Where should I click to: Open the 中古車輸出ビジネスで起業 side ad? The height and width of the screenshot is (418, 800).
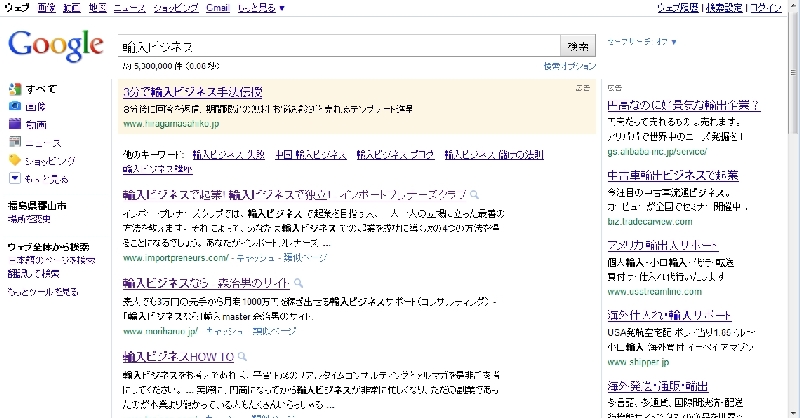point(672,176)
